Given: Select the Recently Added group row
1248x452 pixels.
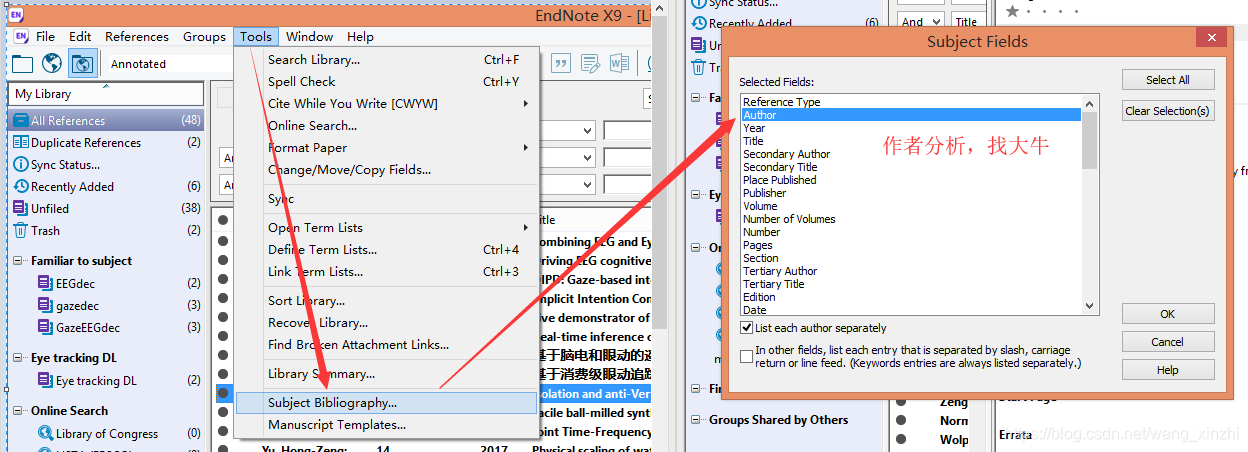Looking at the screenshot, I should [107, 187].
